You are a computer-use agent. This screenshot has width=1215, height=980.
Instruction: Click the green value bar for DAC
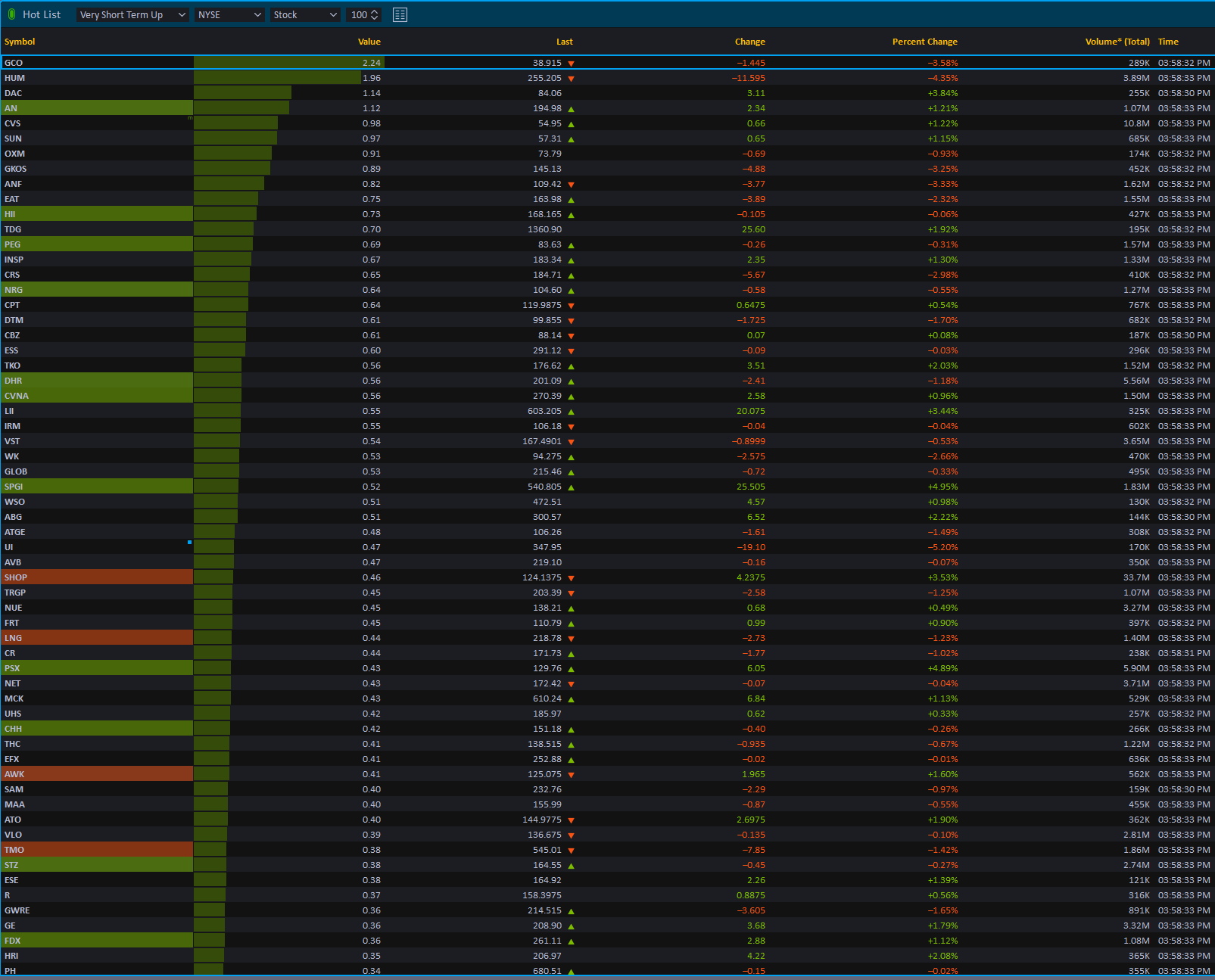click(x=242, y=93)
